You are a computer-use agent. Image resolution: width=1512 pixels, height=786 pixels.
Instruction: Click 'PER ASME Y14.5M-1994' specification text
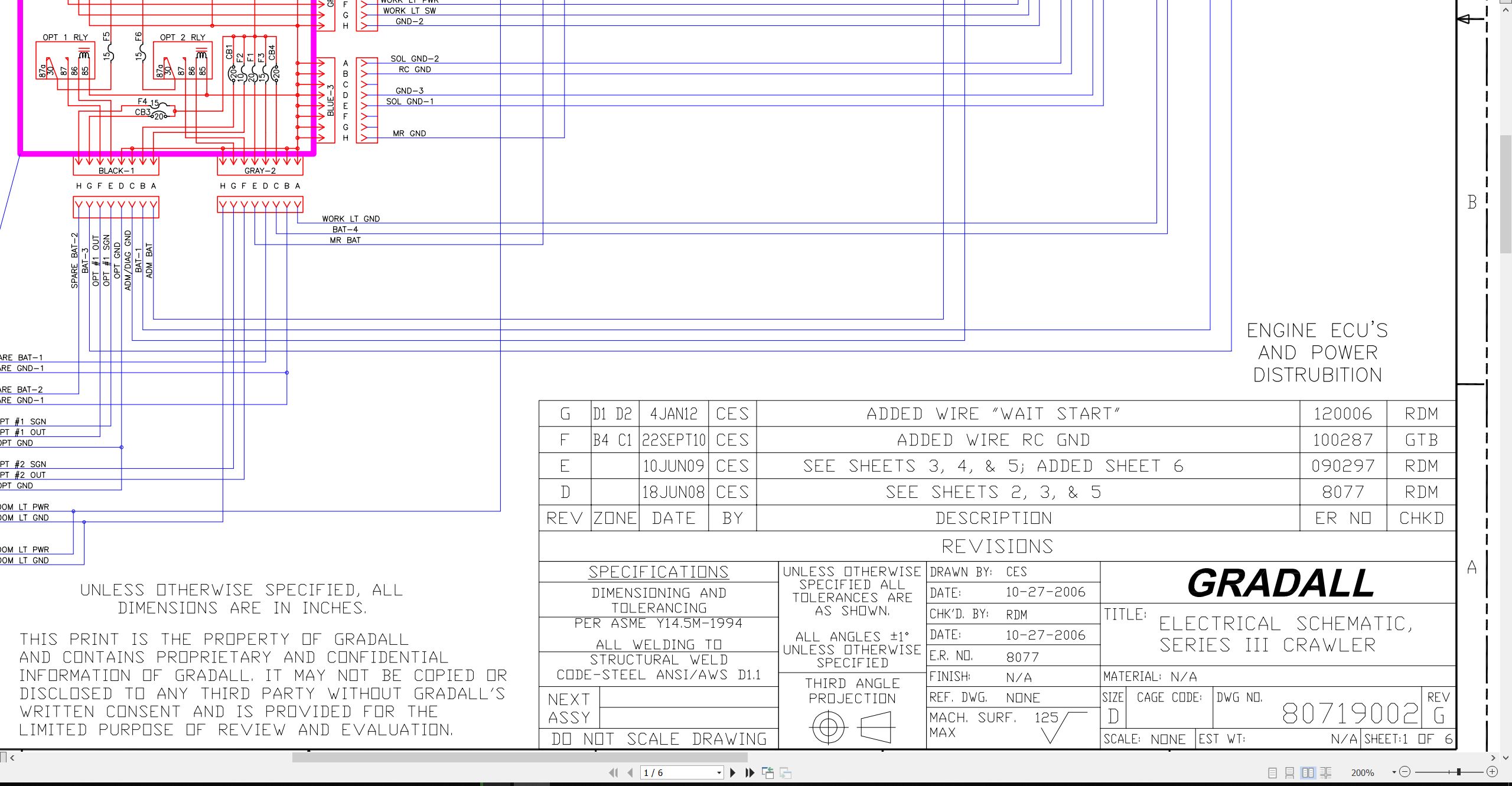[658, 623]
